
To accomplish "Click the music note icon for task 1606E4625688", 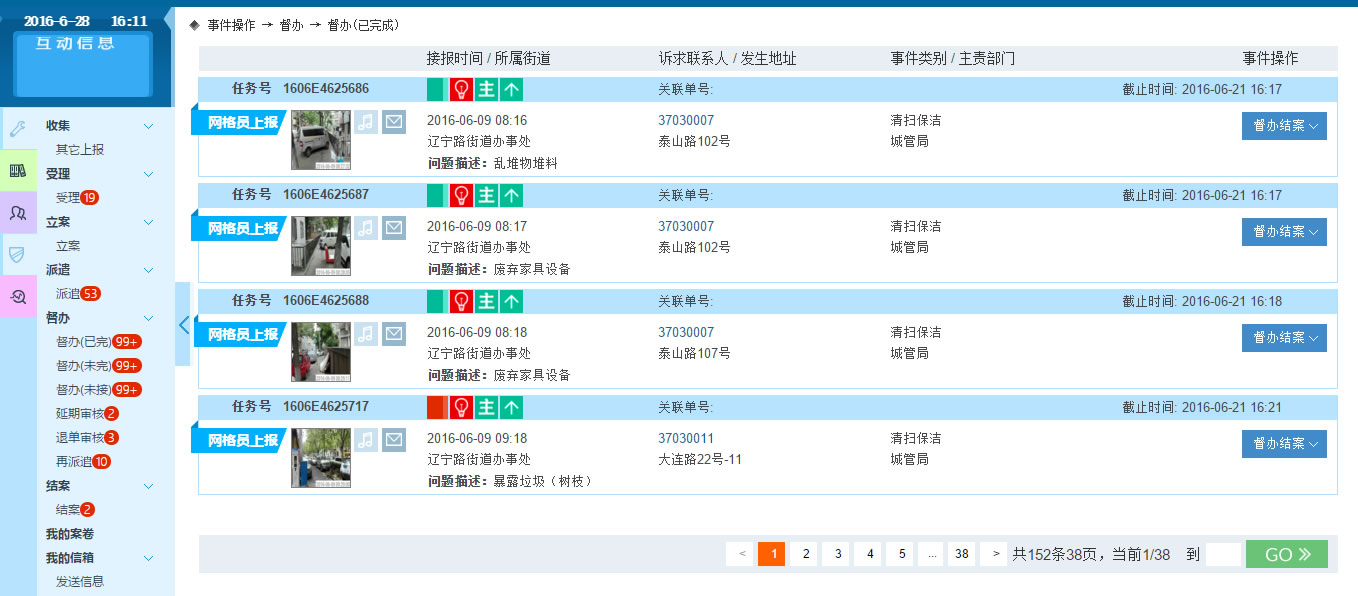I will point(366,334).
